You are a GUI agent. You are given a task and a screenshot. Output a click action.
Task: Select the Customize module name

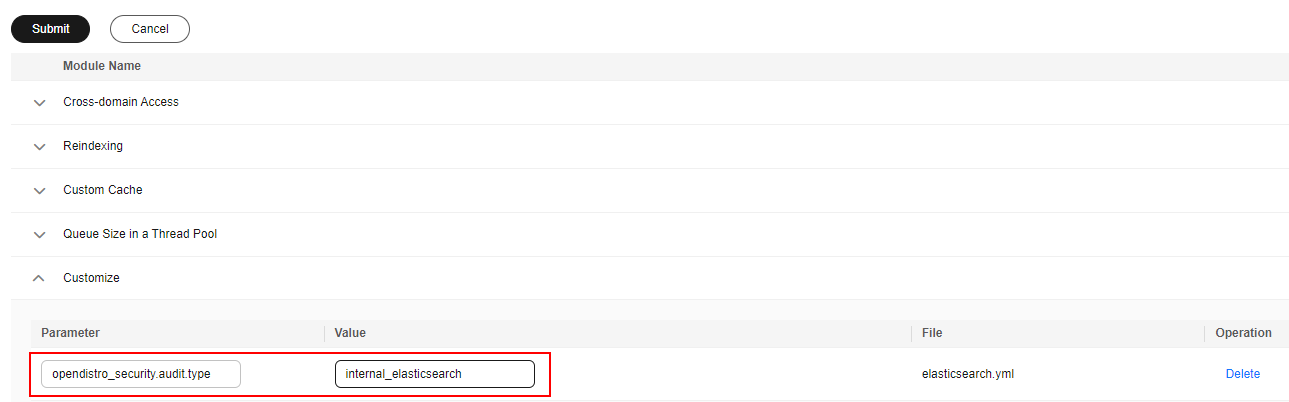pos(91,278)
